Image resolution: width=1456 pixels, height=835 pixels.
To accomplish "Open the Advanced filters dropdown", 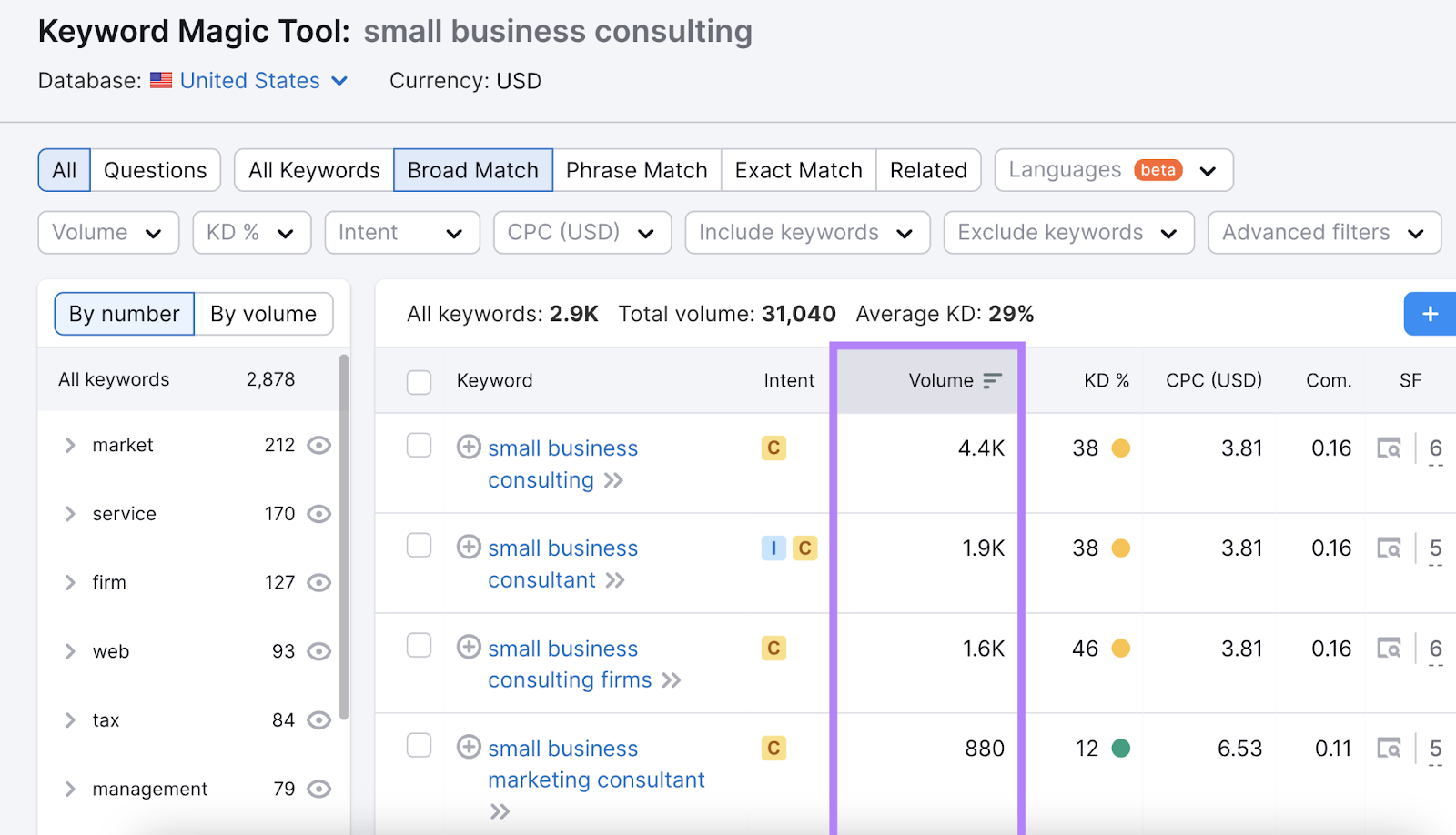I will pos(1324,233).
